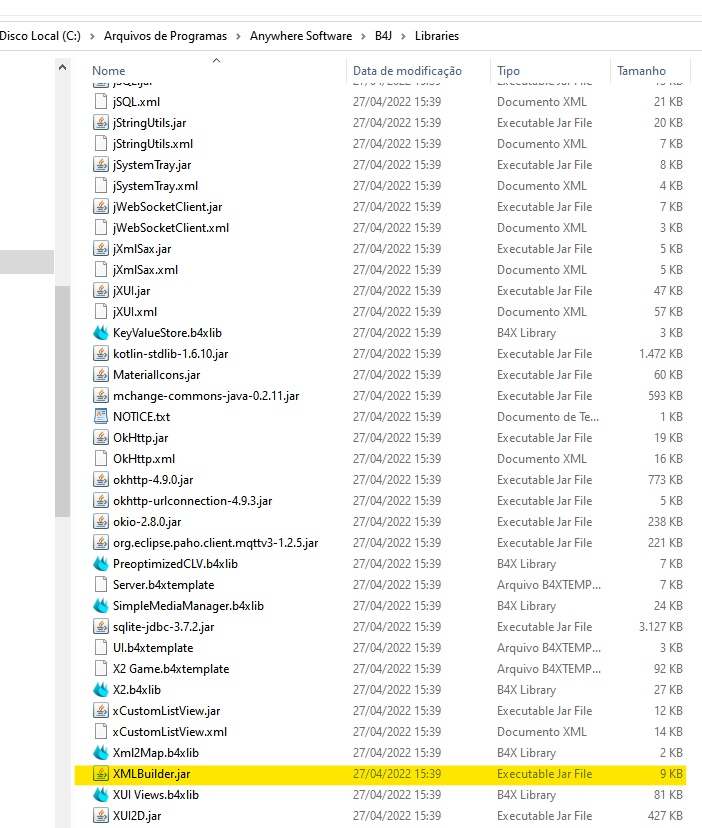Image resolution: width=702 pixels, height=828 pixels.
Task: Click the jWebSocketClient.jar jar icon
Action: pyautogui.click(x=100, y=206)
